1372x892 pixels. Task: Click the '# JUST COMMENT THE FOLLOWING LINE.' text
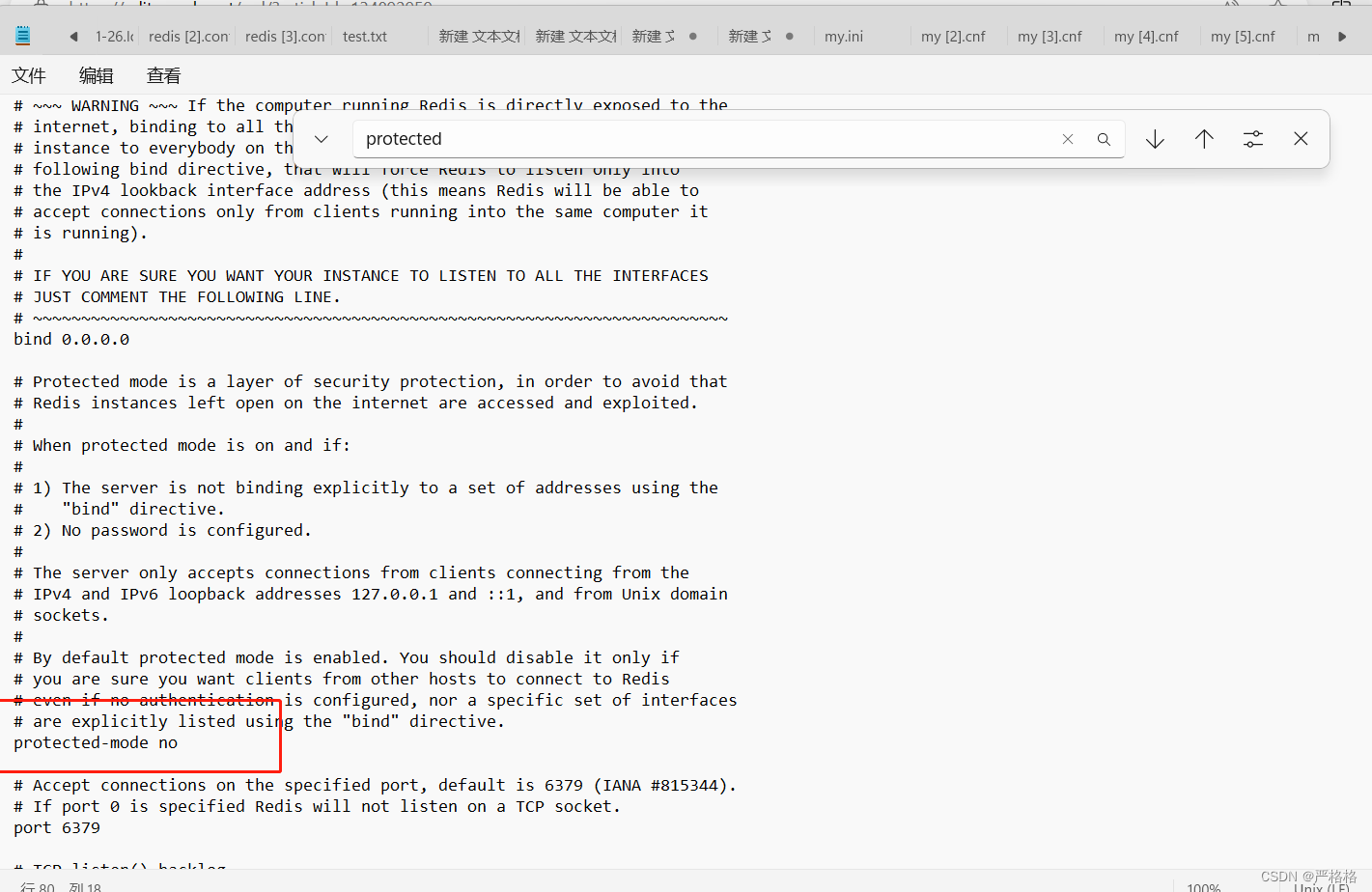pos(178,296)
